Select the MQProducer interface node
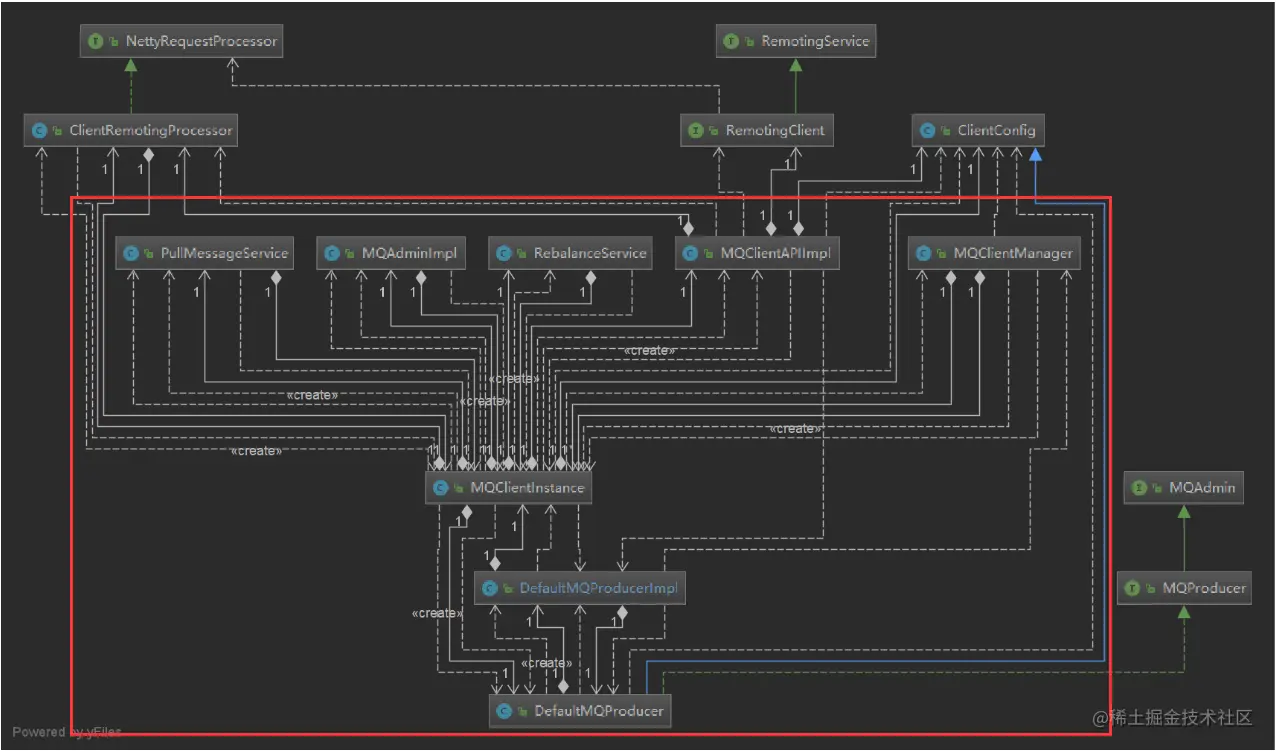The width and height of the screenshot is (1276, 751). [x=1185, y=588]
